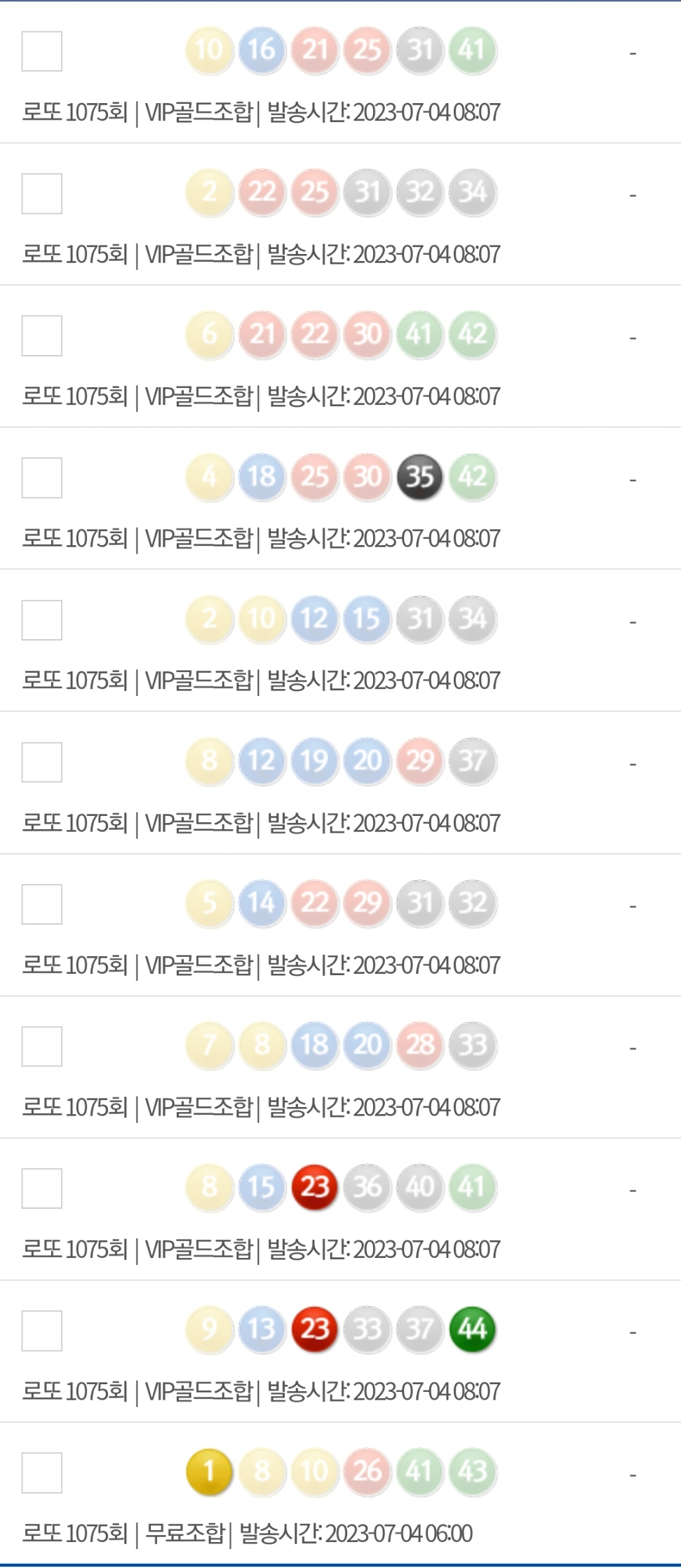681x1568 pixels.
Task: Click red 23 ball beside the 36 ball
Action: click(x=314, y=1187)
